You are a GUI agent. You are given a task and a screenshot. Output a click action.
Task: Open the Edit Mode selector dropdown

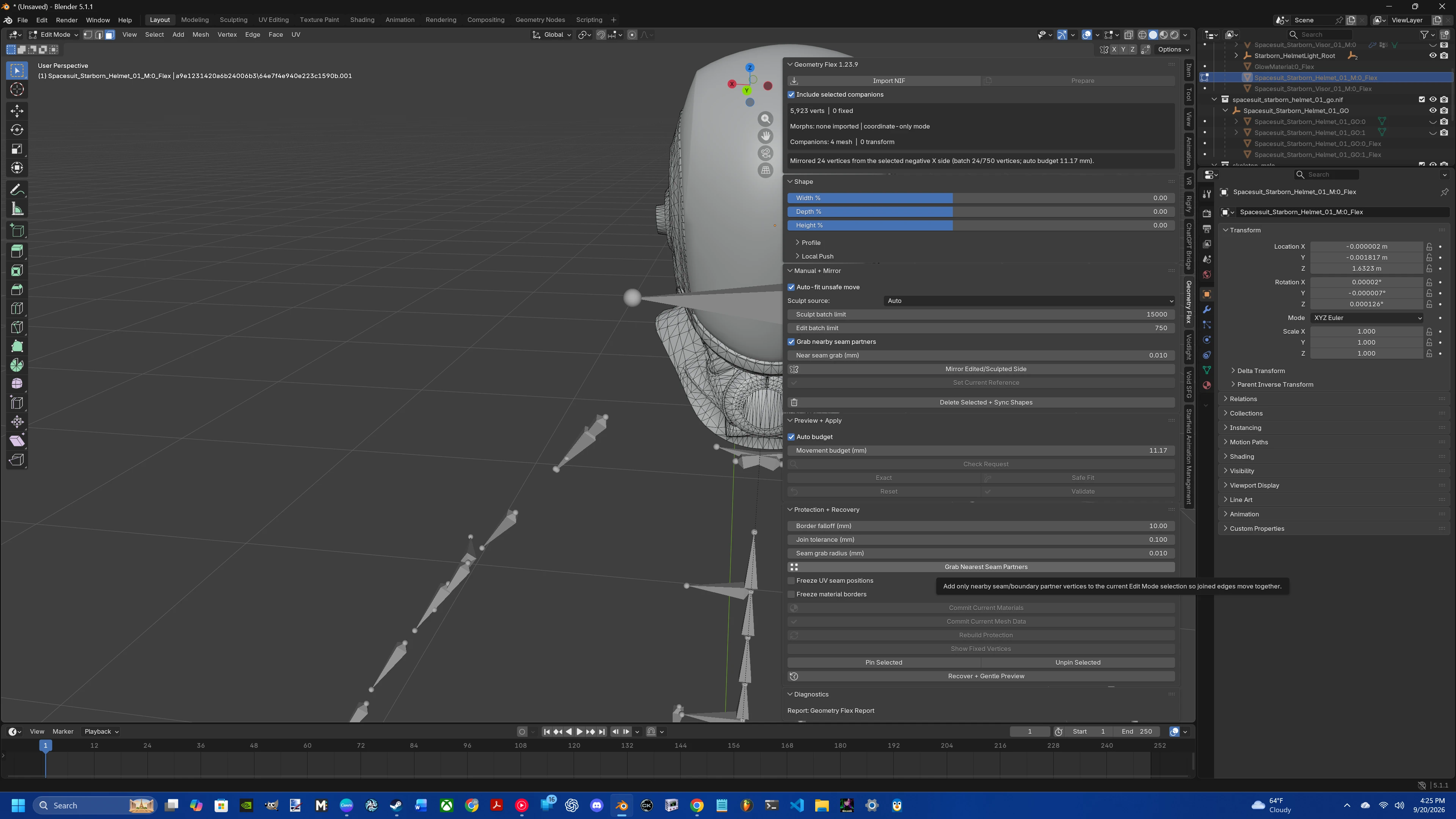pyautogui.click(x=54, y=35)
